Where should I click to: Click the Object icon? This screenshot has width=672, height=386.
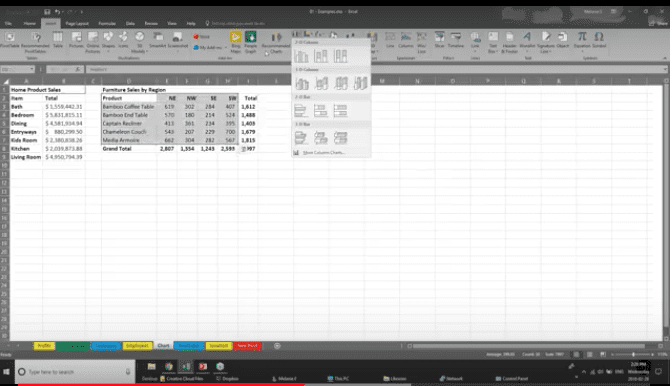pyautogui.click(x=563, y=40)
